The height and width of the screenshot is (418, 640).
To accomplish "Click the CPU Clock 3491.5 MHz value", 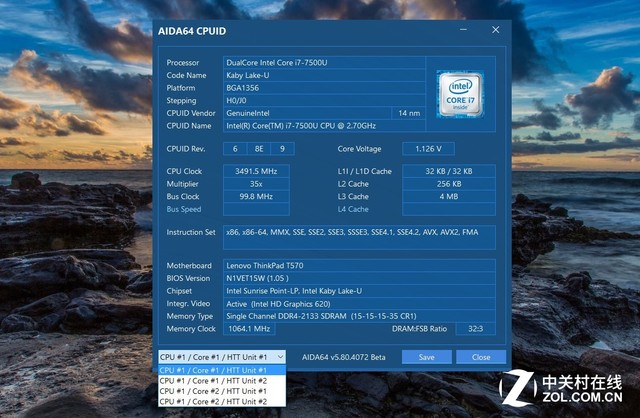I will point(256,171).
